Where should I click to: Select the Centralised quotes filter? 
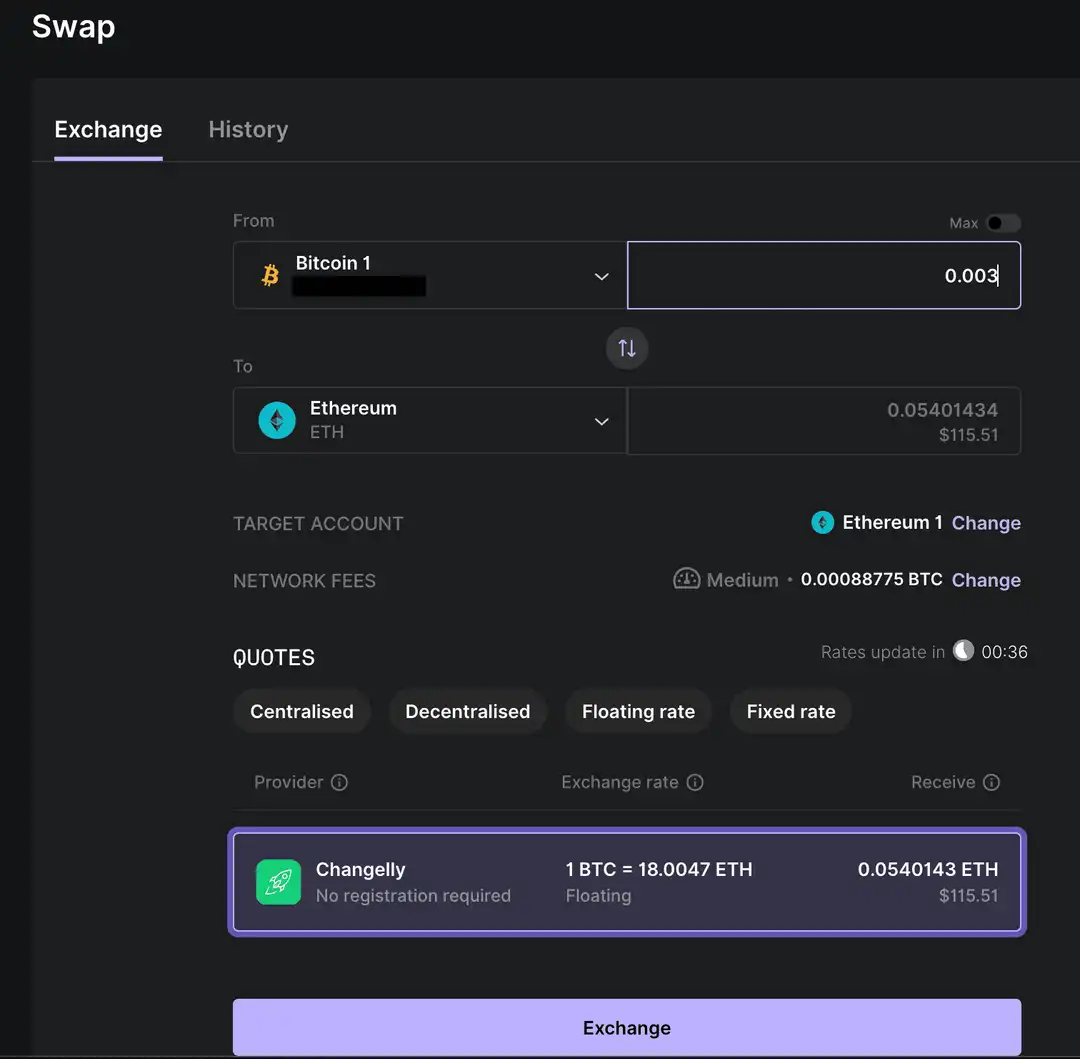point(301,711)
